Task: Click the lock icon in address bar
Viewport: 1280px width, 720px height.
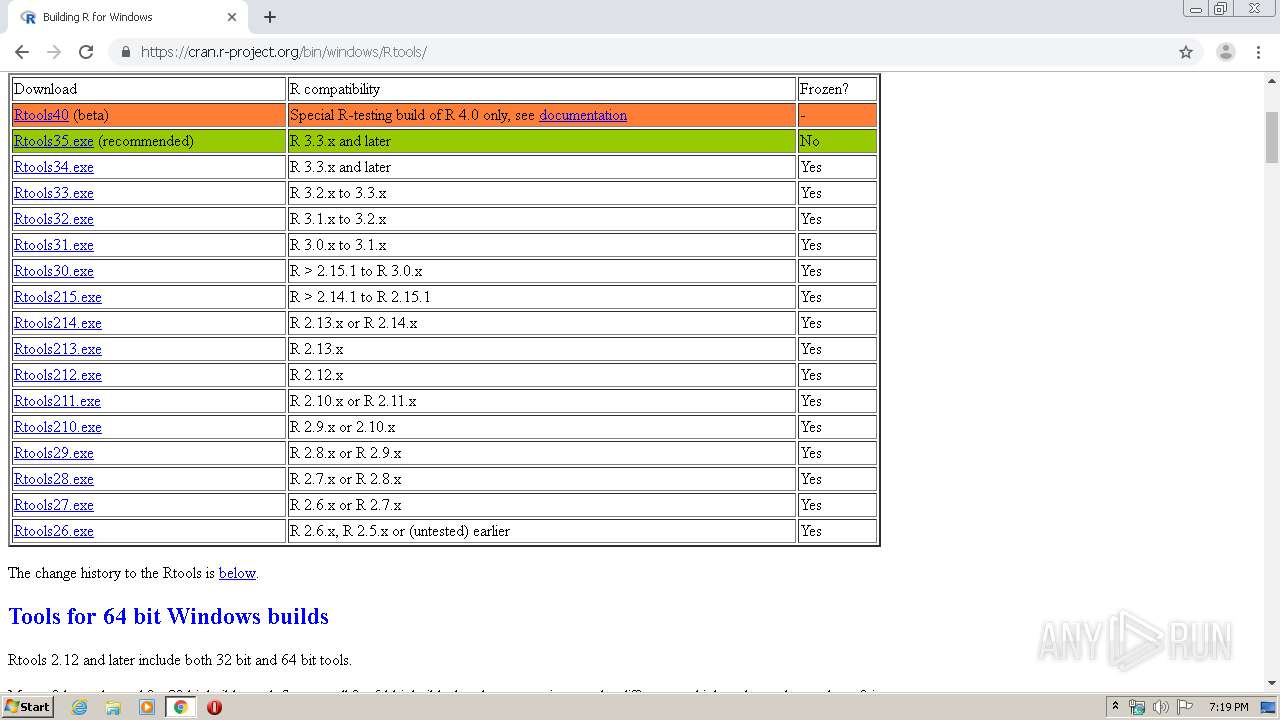Action: click(x=125, y=52)
